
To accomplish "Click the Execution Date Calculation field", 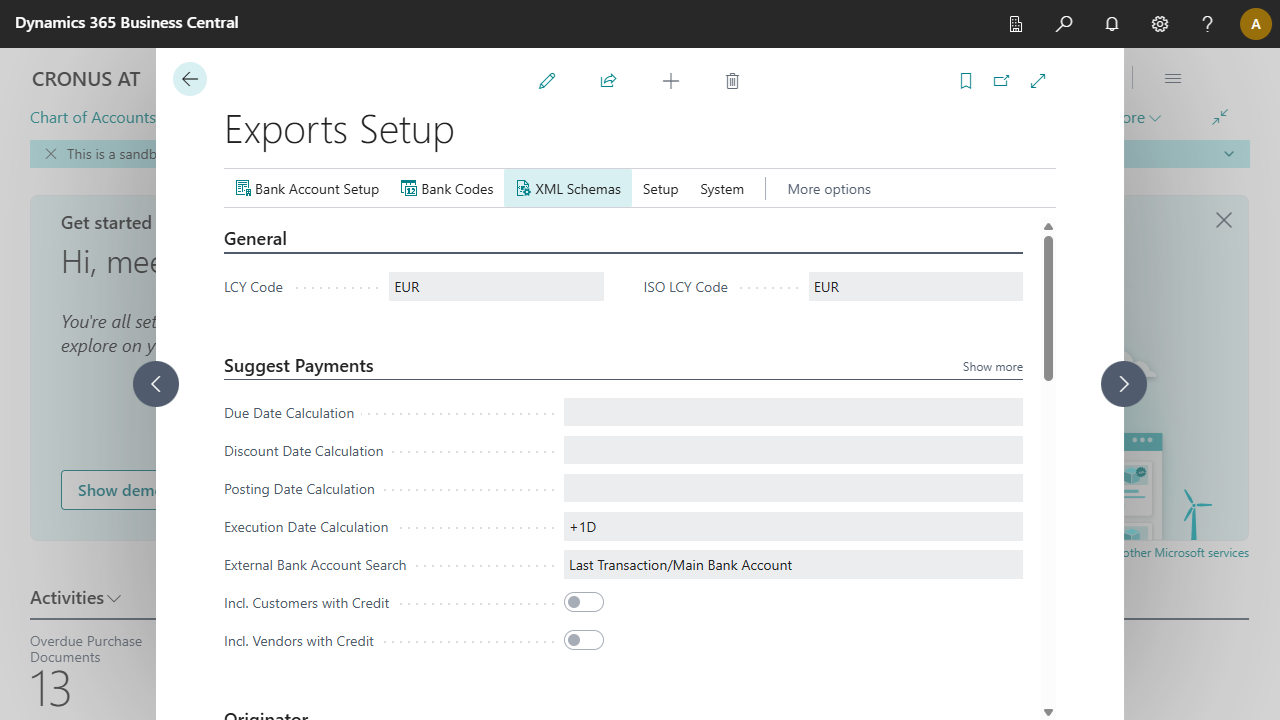I will (793, 527).
